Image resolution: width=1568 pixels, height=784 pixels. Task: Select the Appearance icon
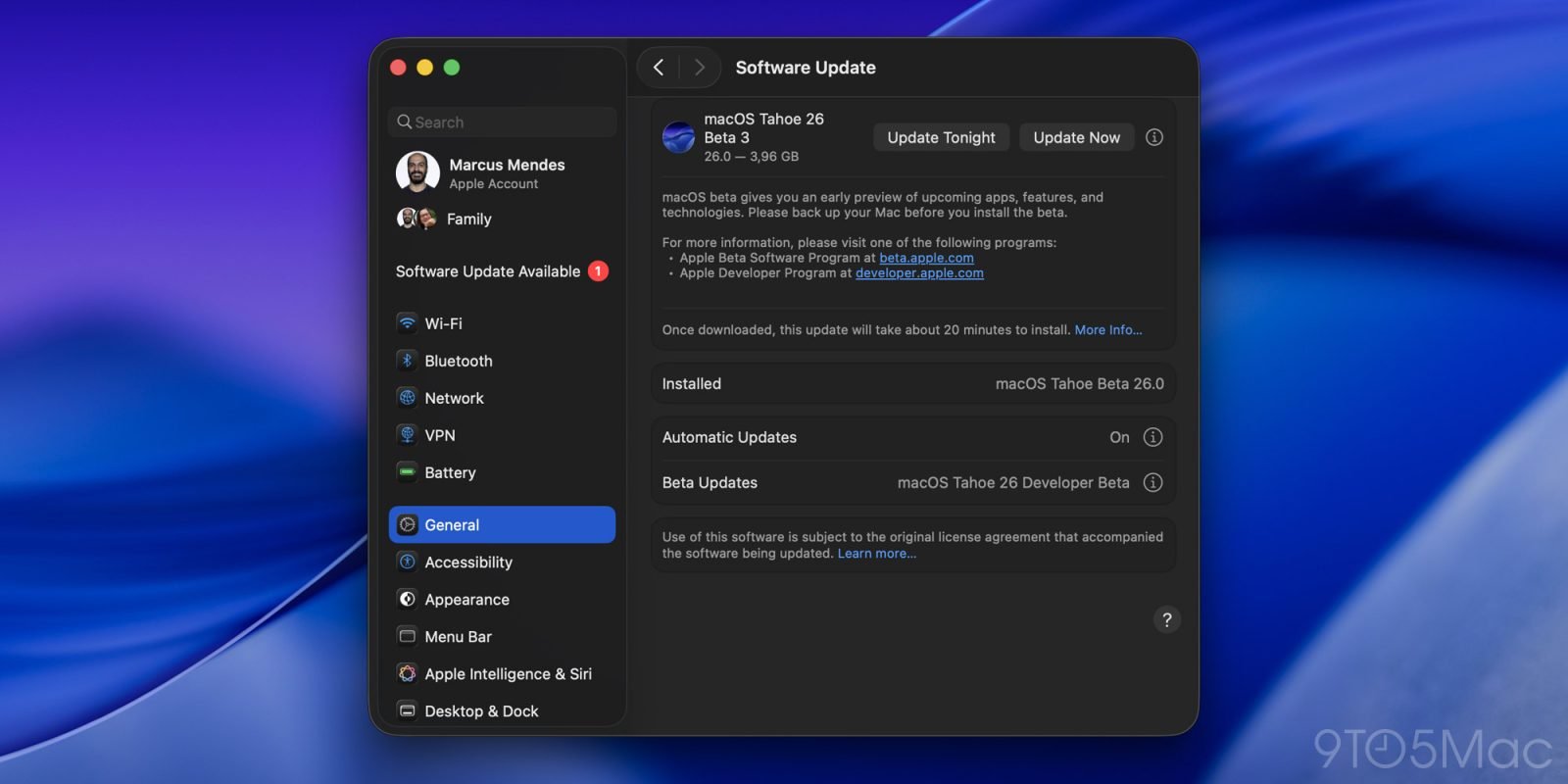pyautogui.click(x=407, y=599)
